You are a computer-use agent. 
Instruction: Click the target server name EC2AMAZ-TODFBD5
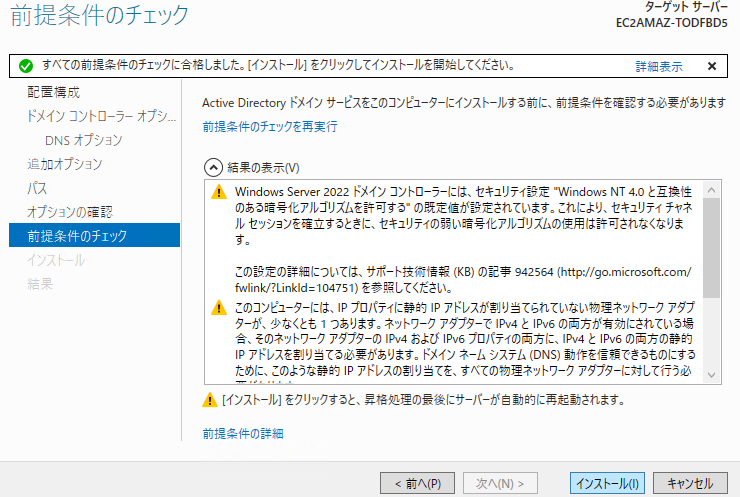[x=672, y=23]
